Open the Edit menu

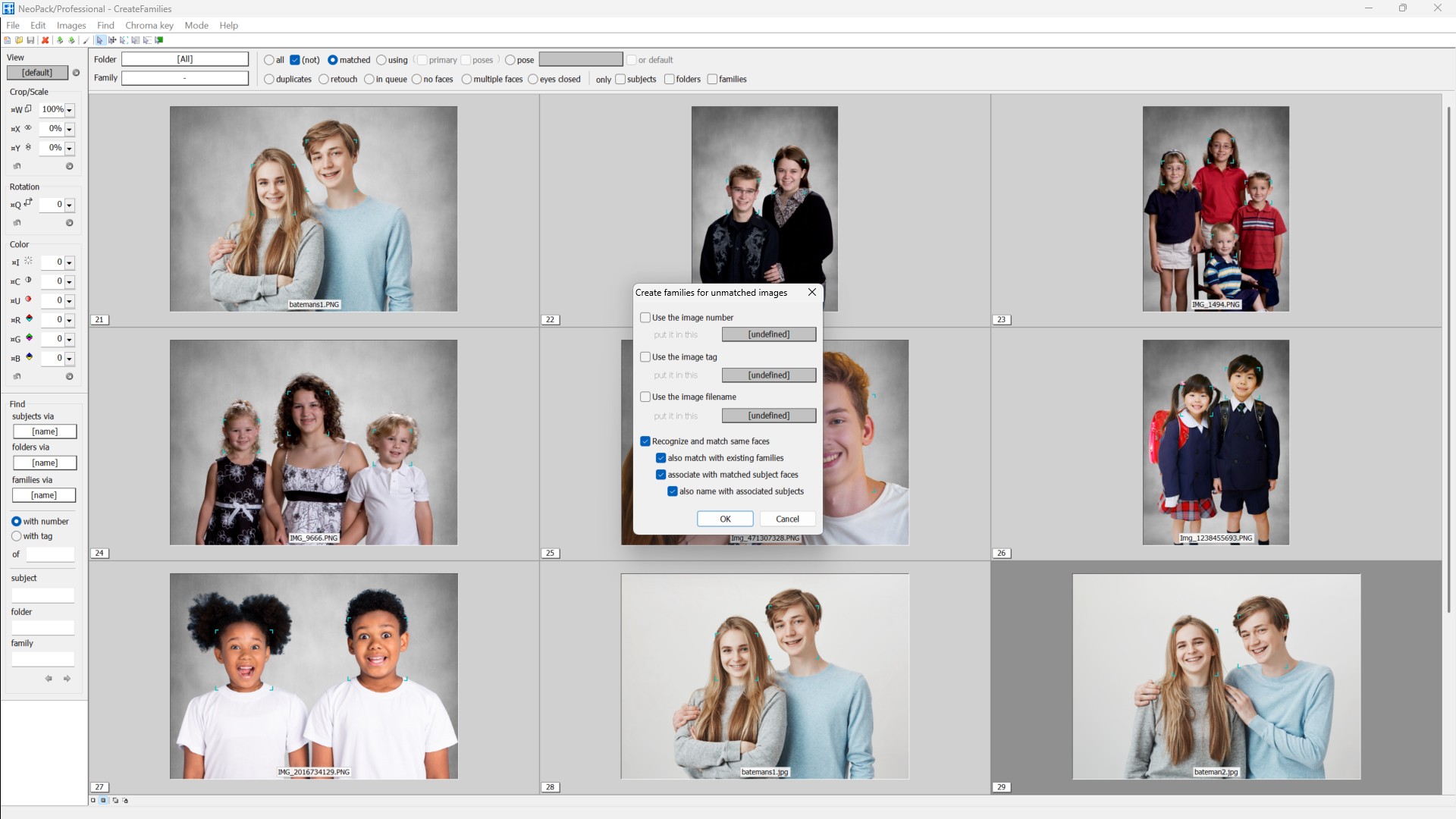coord(38,25)
